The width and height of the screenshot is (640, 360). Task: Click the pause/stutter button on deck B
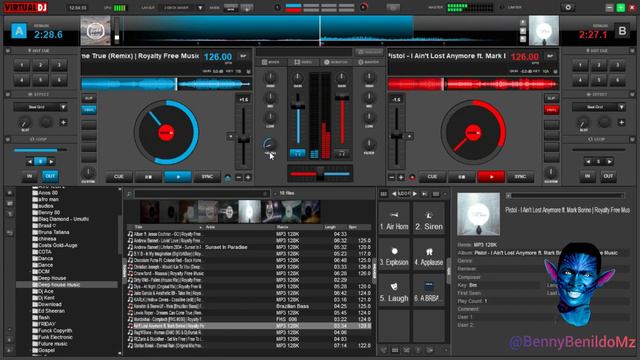[x=462, y=177]
